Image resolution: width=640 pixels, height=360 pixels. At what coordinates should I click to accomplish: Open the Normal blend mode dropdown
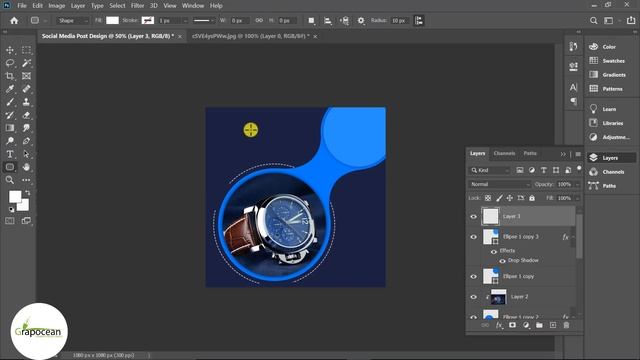[x=500, y=184]
